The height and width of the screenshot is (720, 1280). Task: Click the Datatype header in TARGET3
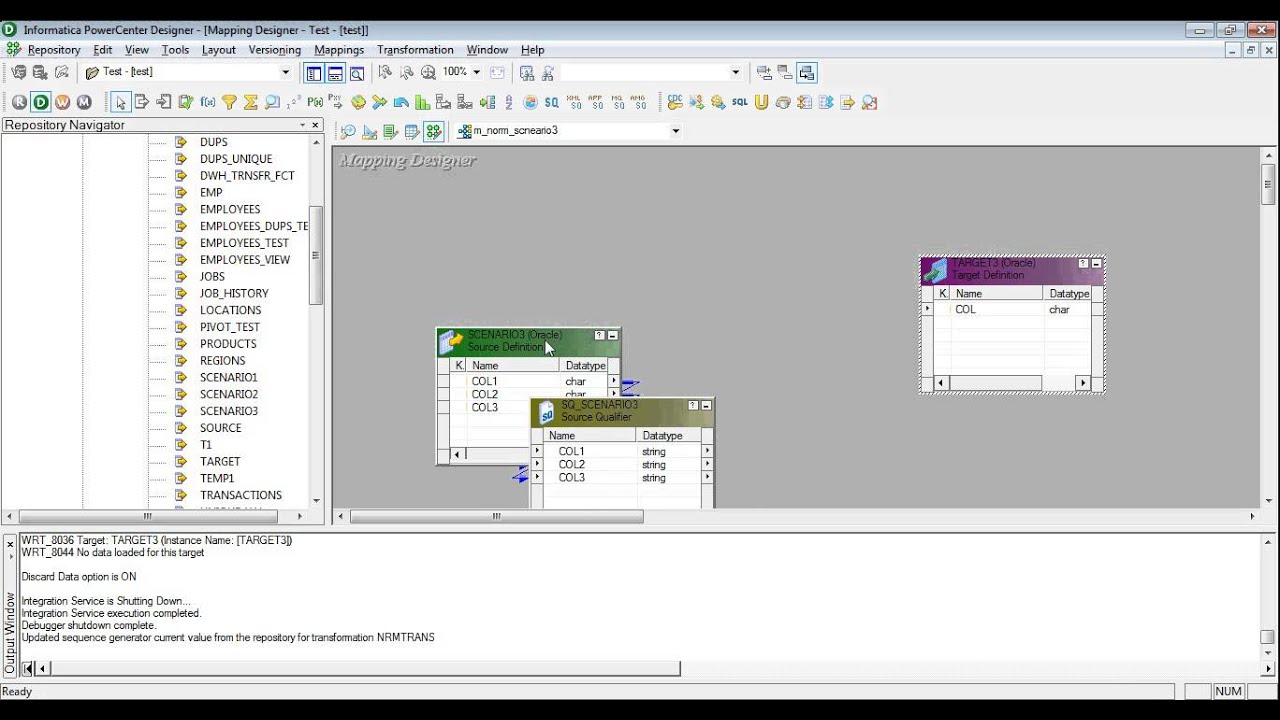1069,294
